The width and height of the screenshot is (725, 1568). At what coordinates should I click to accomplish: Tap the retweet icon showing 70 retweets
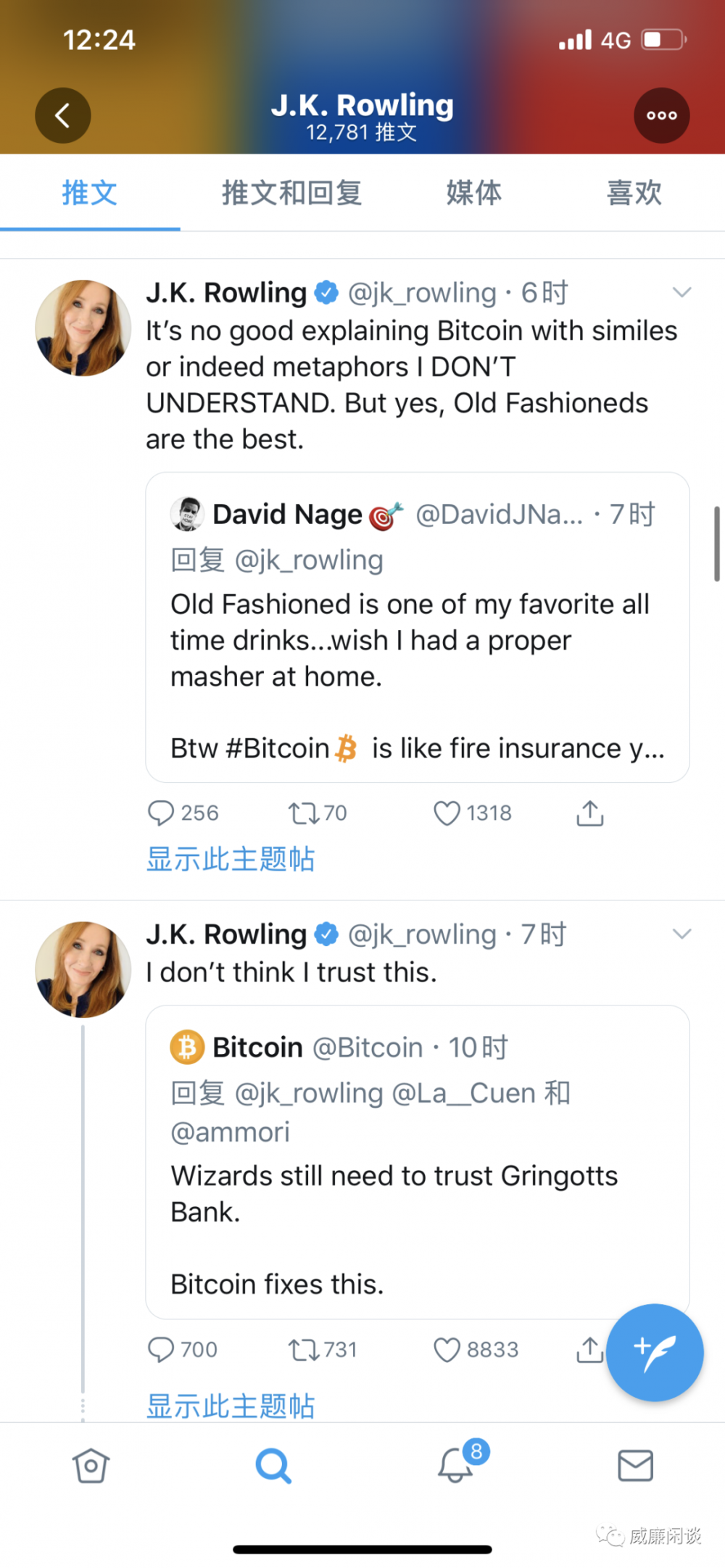point(302,813)
